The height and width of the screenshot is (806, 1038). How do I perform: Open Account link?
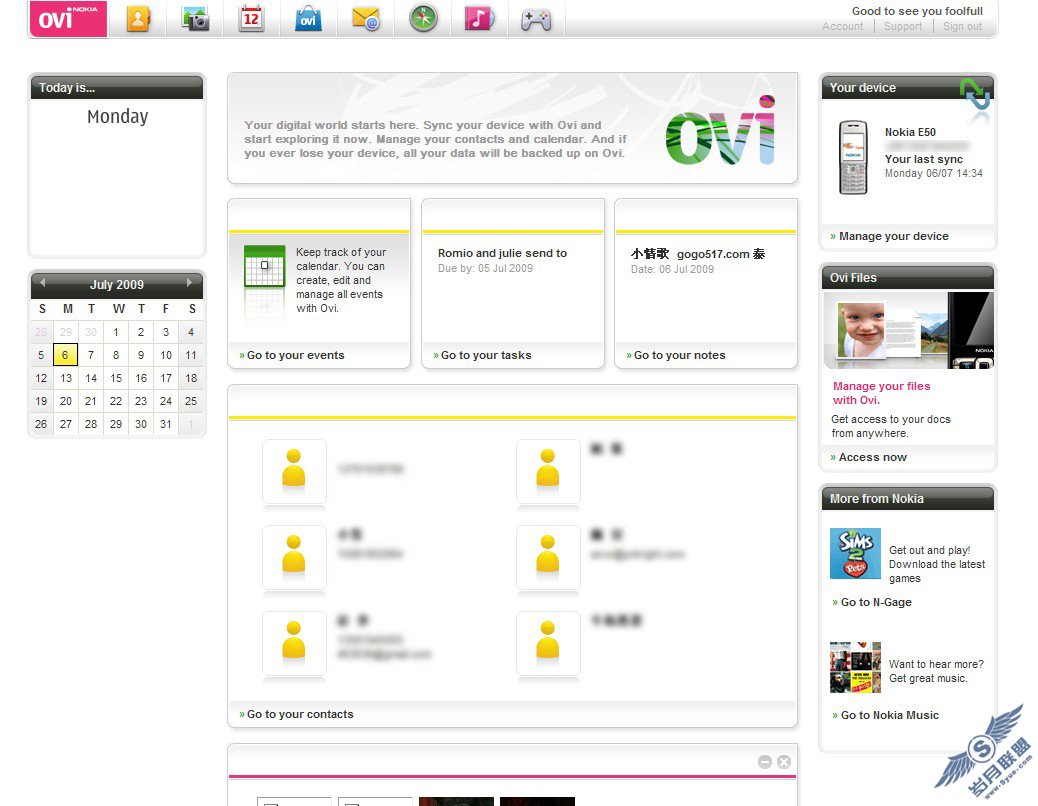pos(842,26)
